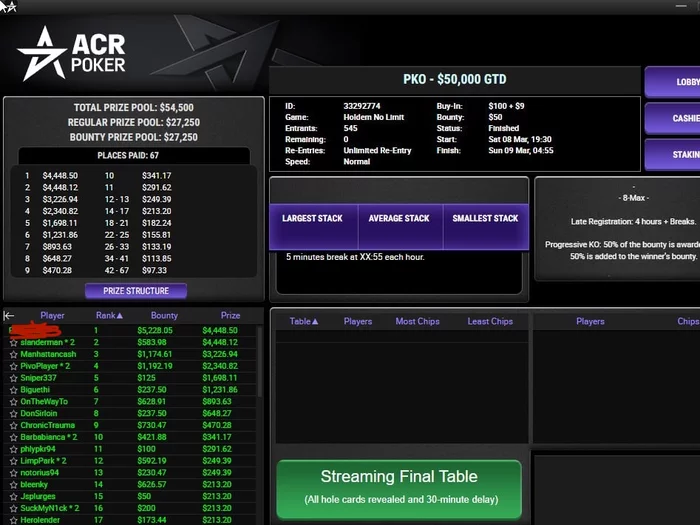Select player Sniper337 in the list
700x525 pixels.
tap(38, 378)
